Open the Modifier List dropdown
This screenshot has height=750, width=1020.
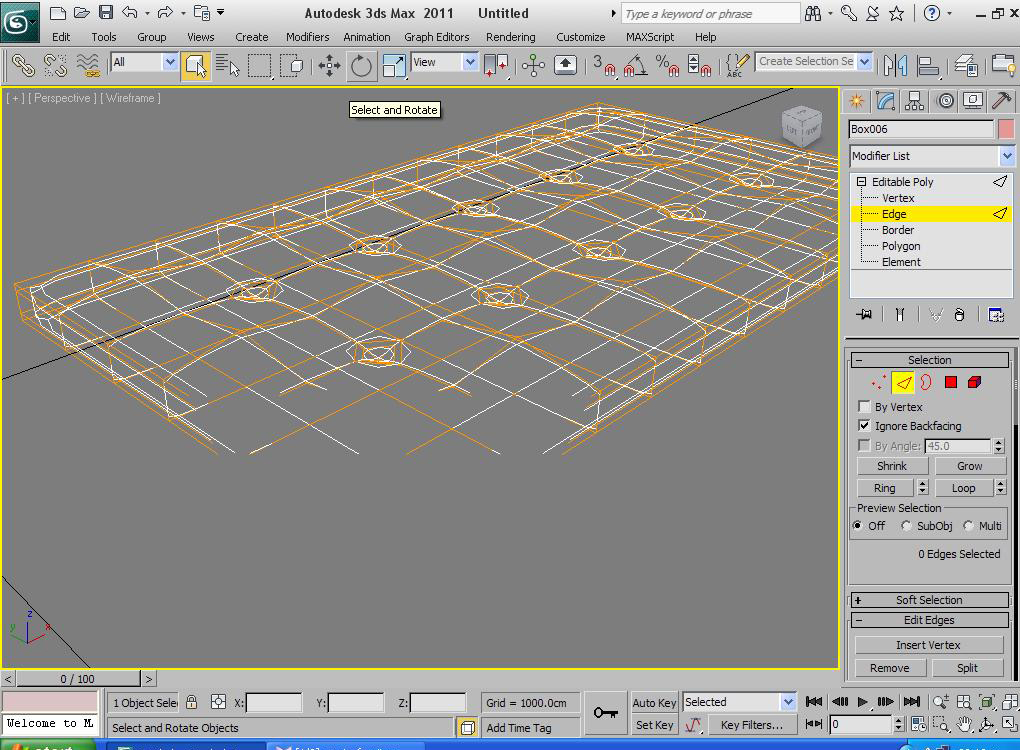point(1007,156)
